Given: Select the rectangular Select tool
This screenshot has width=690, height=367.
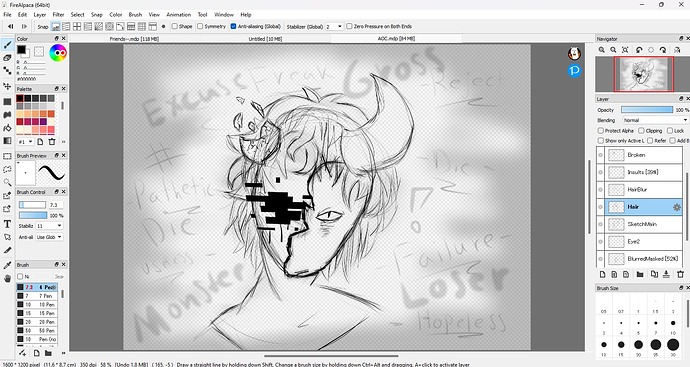Looking at the screenshot, I should click(x=7, y=156).
